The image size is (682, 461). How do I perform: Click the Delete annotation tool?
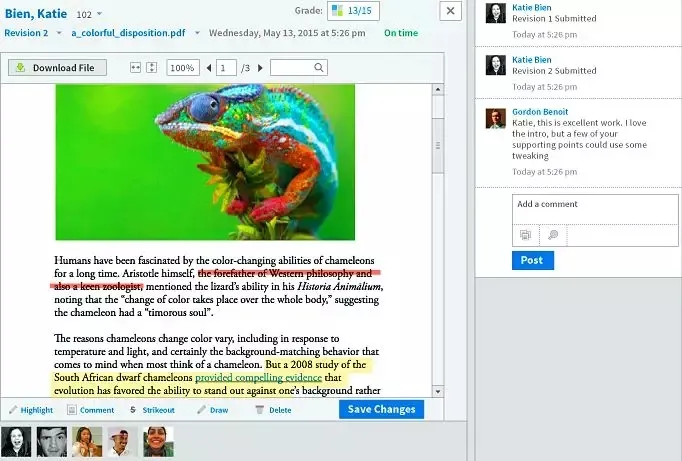click(x=272, y=410)
